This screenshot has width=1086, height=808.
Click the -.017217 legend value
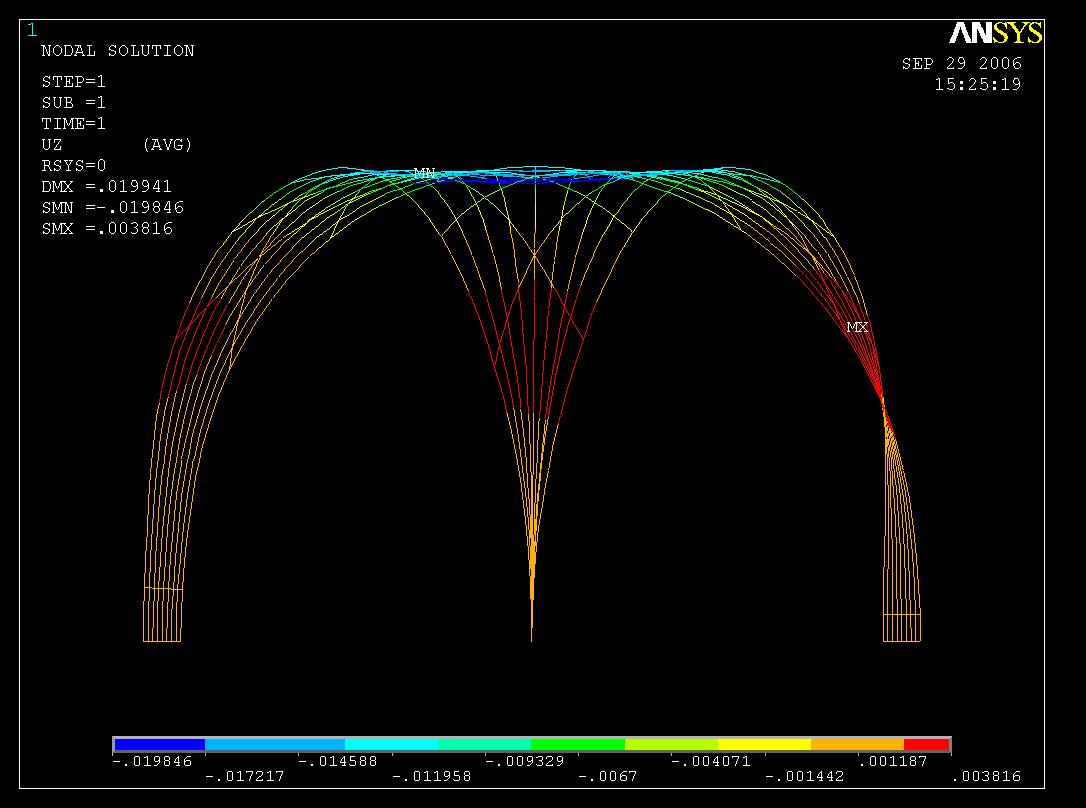[244, 777]
